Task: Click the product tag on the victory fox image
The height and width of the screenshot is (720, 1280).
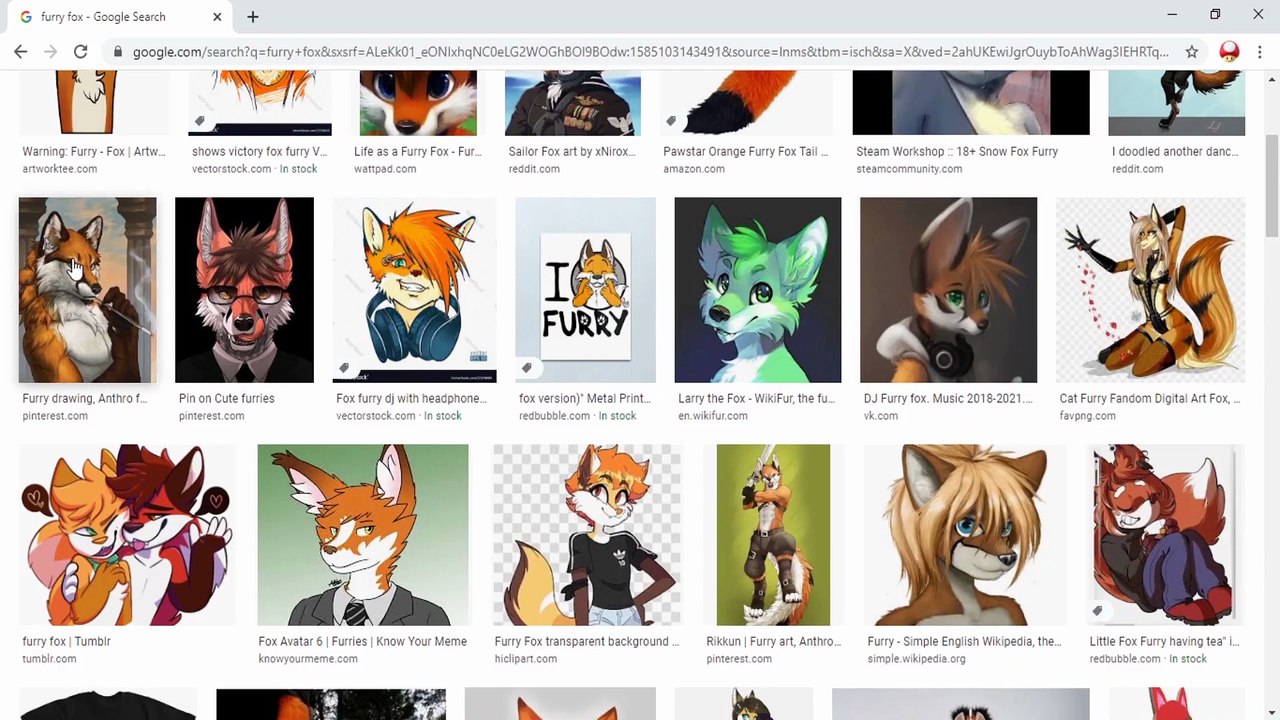Action: tap(200, 122)
